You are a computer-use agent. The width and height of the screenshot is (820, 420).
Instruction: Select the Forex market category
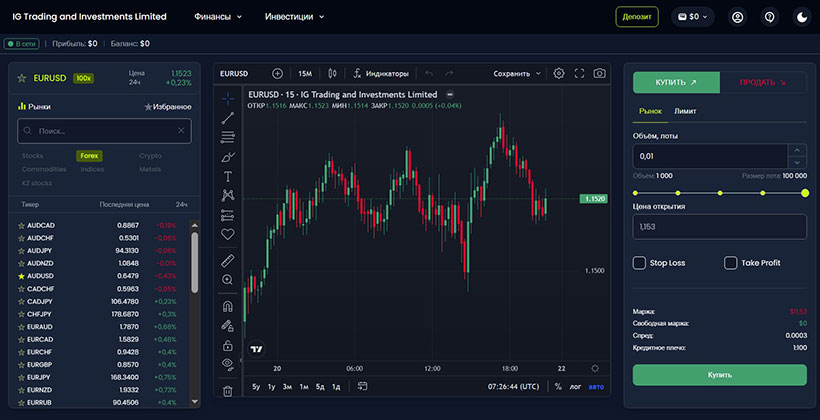click(89, 156)
